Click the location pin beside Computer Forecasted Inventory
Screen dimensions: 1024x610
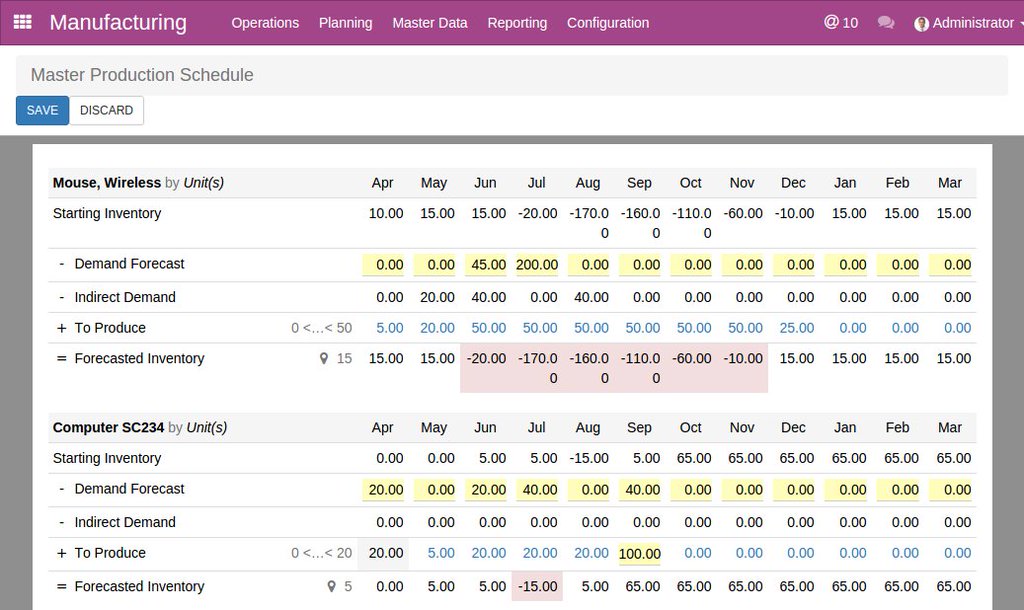point(330,587)
